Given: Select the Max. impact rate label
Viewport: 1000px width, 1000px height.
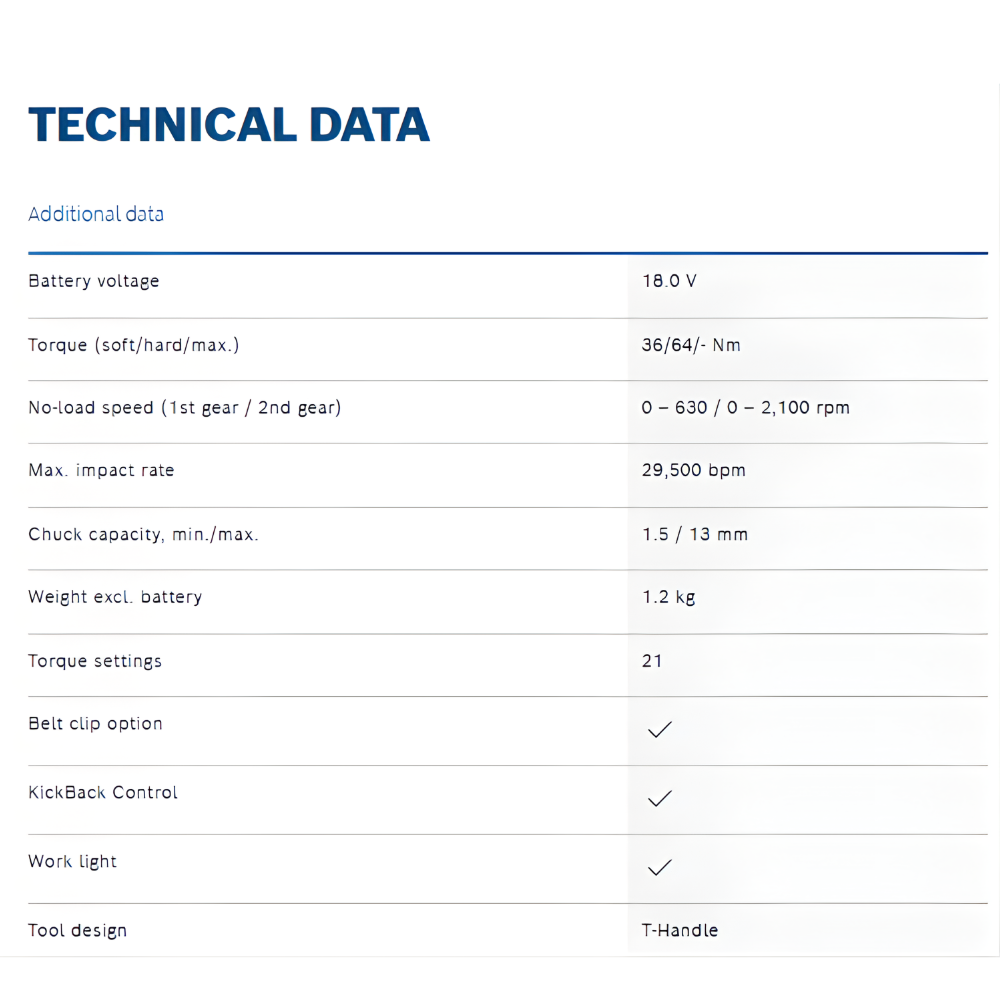Looking at the screenshot, I should (x=101, y=470).
